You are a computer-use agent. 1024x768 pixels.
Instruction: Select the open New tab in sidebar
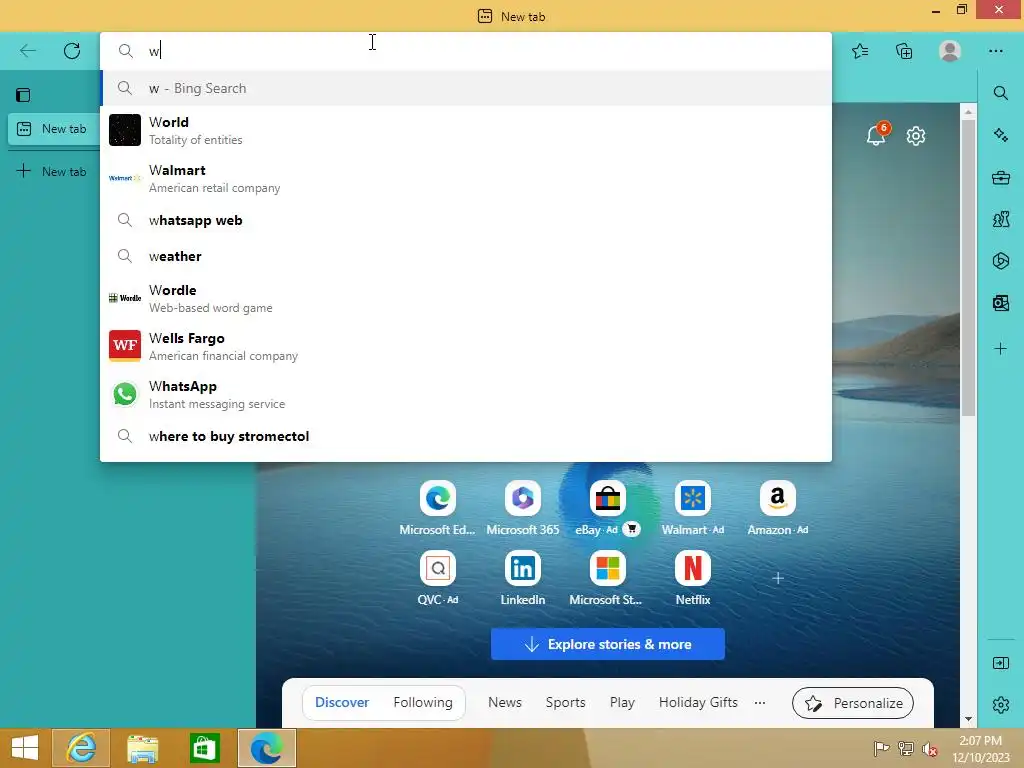click(x=52, y=129)
